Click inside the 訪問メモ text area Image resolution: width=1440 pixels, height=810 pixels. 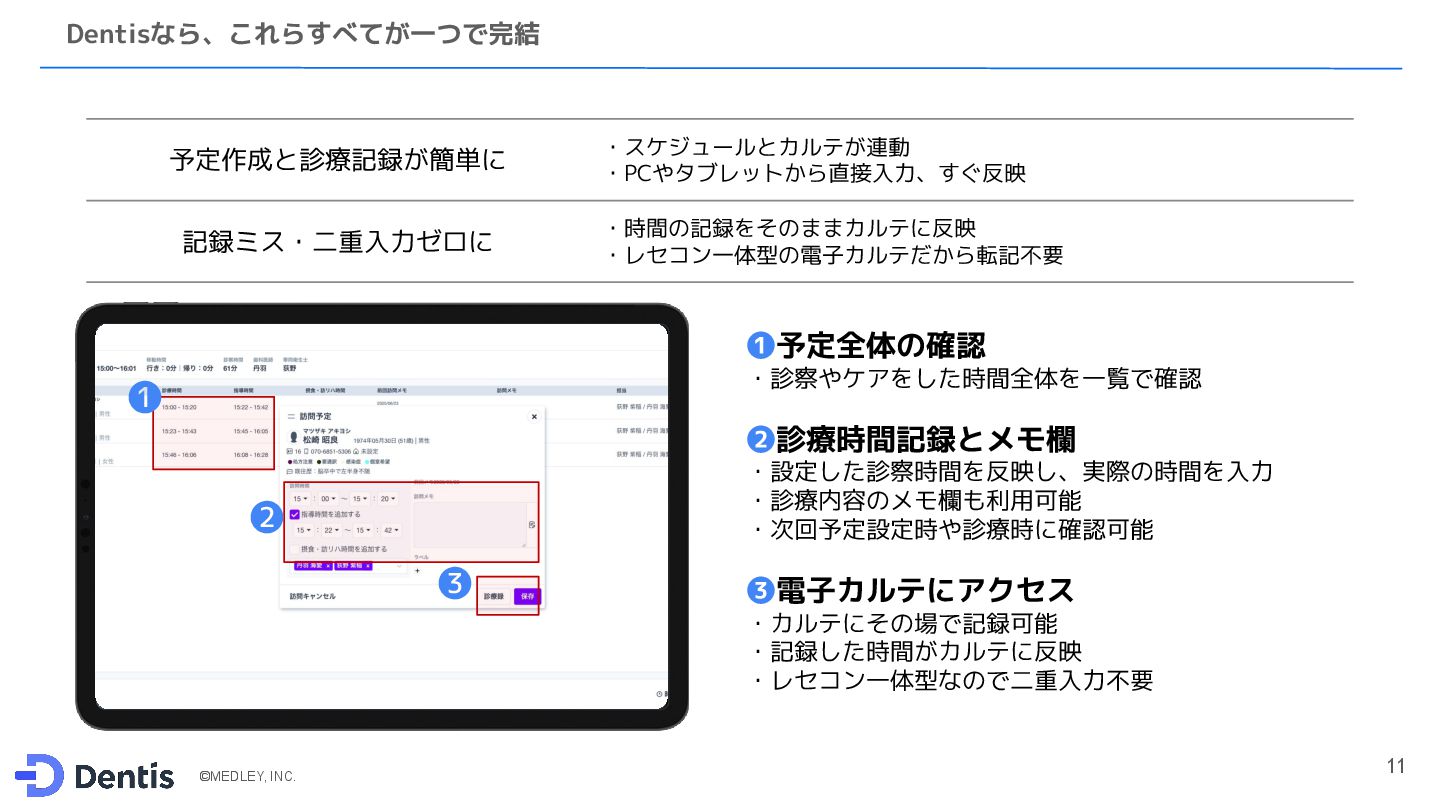click(x=470, y=524)
